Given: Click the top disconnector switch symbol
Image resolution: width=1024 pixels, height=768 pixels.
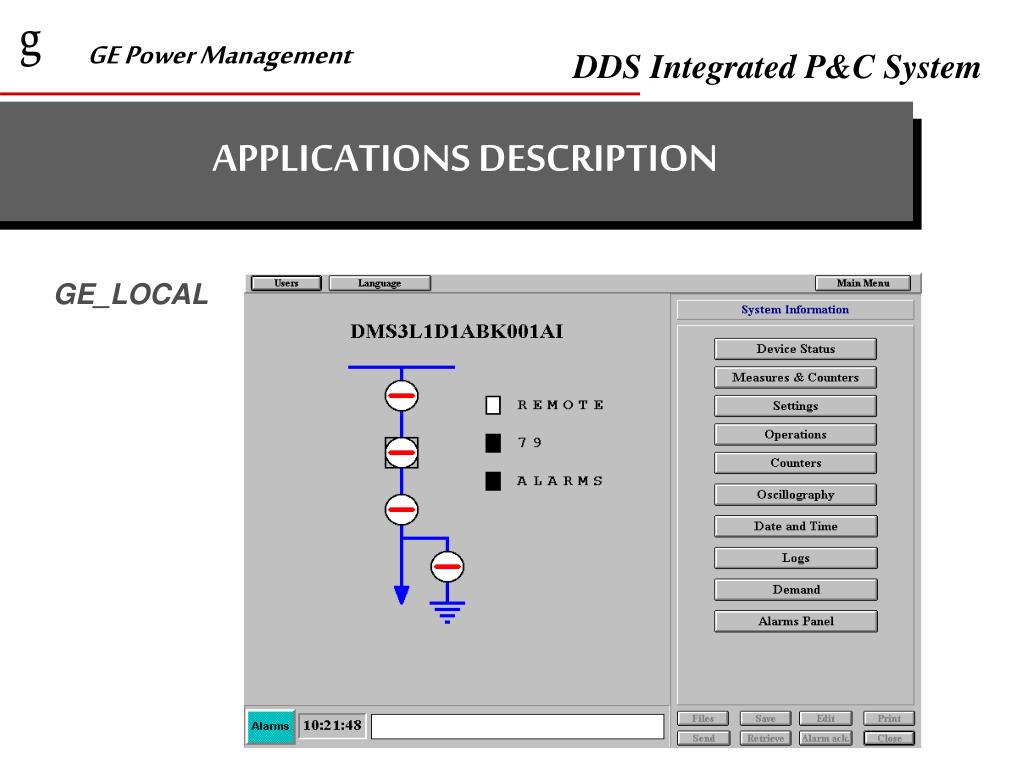Looking at the screenshot, I should click(401, 396).
